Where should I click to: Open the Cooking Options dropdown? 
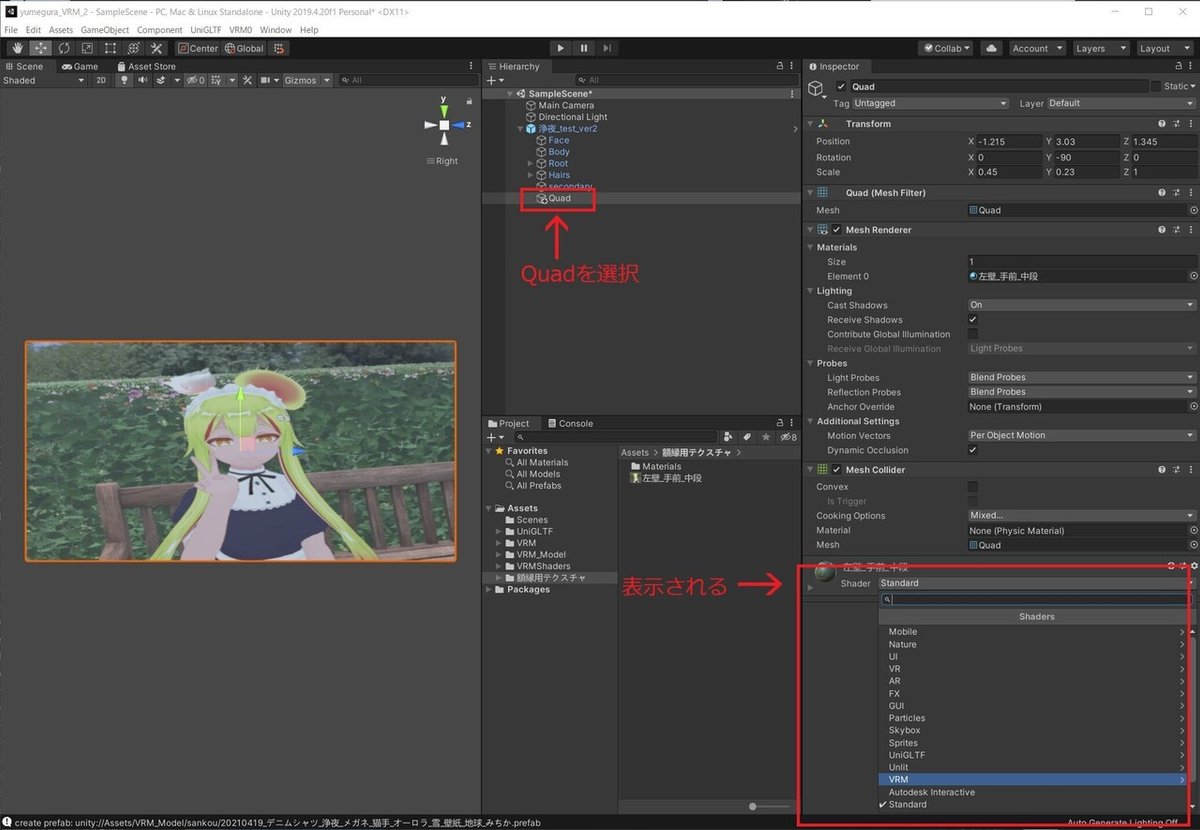point(1082,516)
